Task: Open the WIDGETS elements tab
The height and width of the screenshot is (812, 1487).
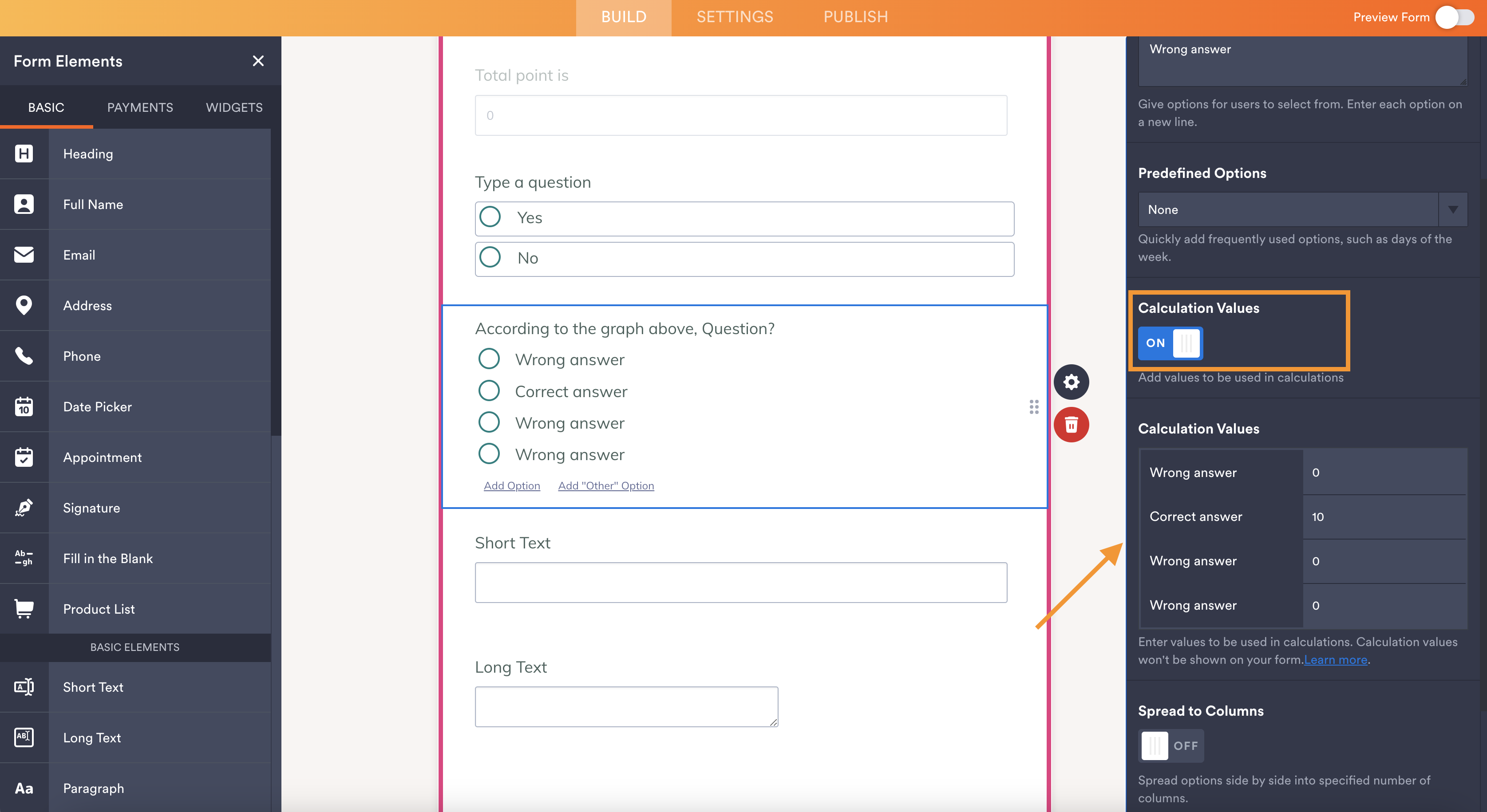Action: point(234,107)
